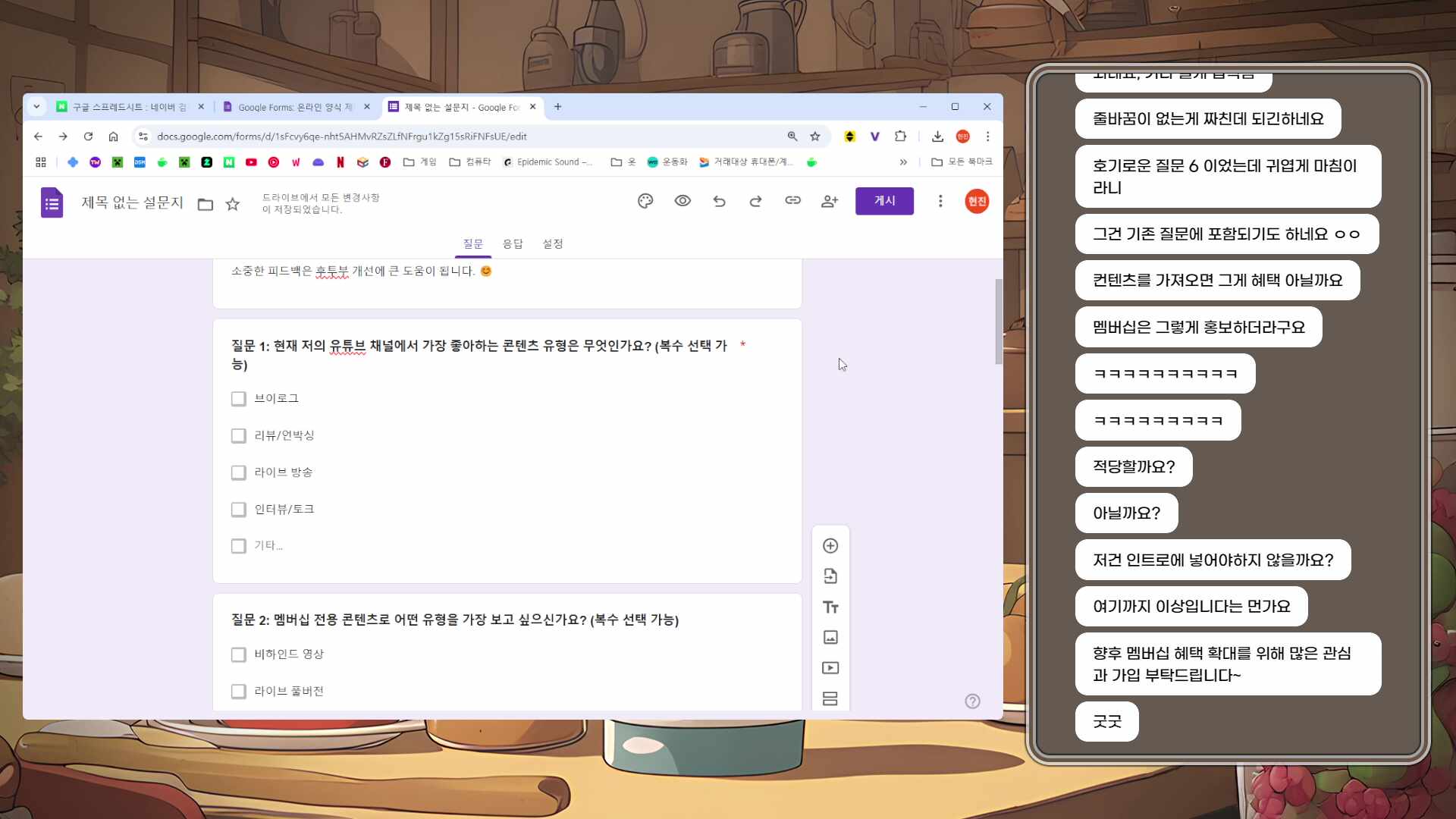Check the 브이로그 option
The width and height of the screenshot is (1456, 819).
(x=239, y=399)
